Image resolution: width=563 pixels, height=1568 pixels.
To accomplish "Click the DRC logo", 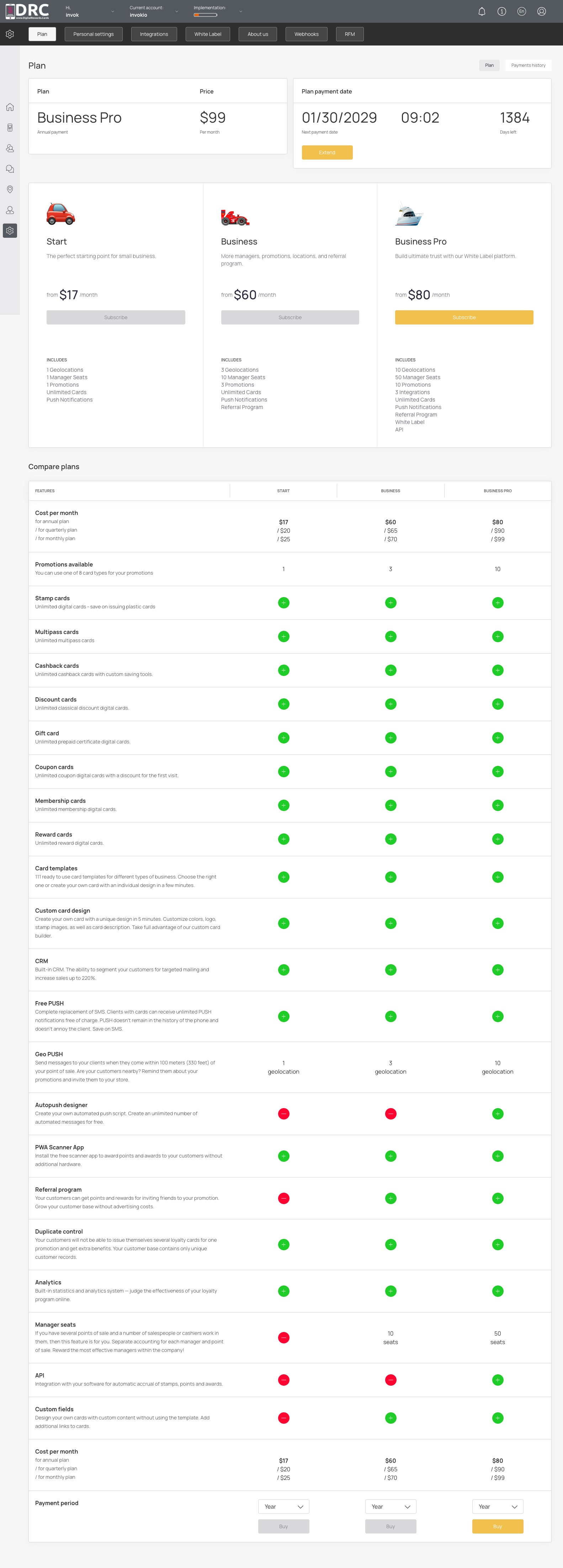I will [27, 11].
